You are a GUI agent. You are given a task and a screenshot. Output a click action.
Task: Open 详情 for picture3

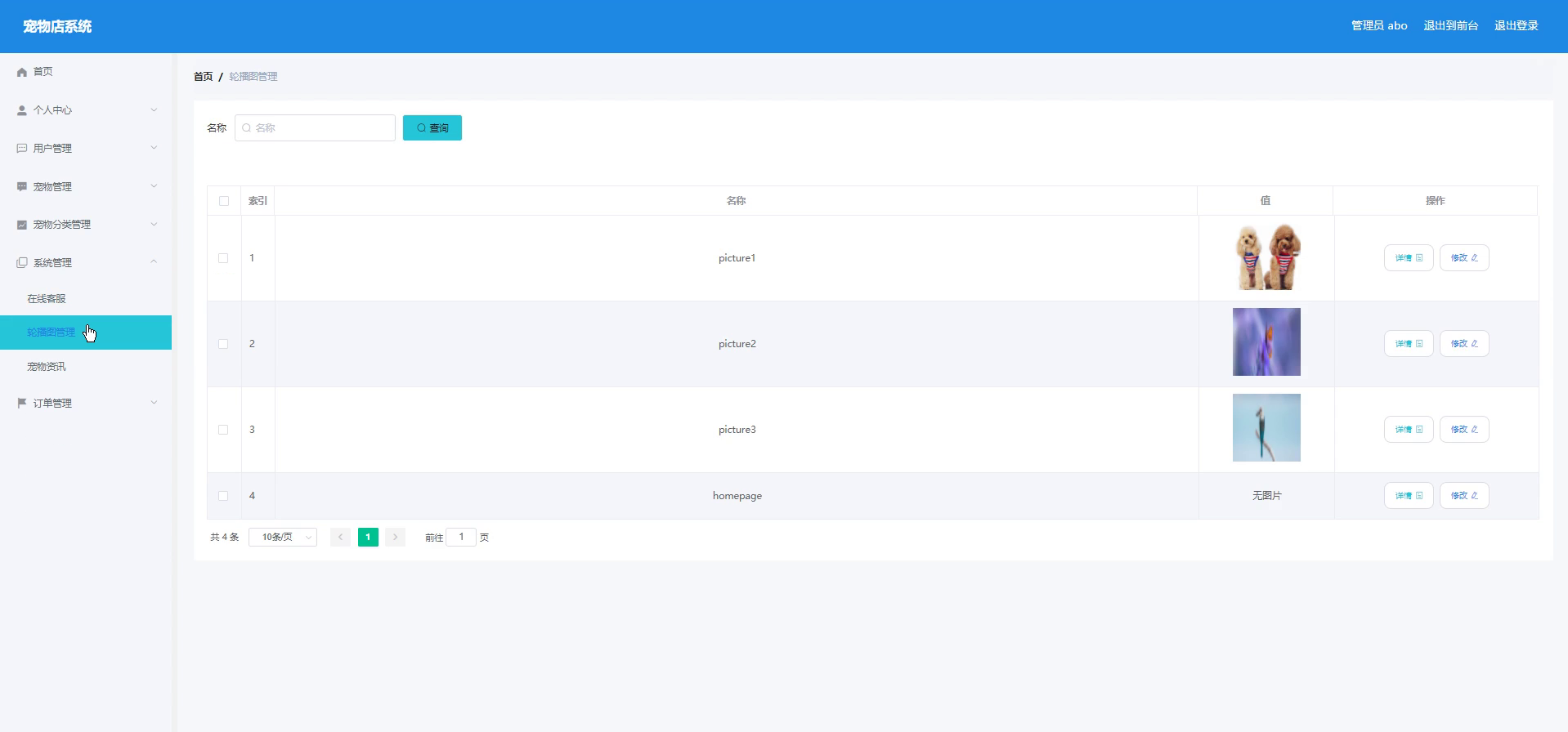[1409, 430]
